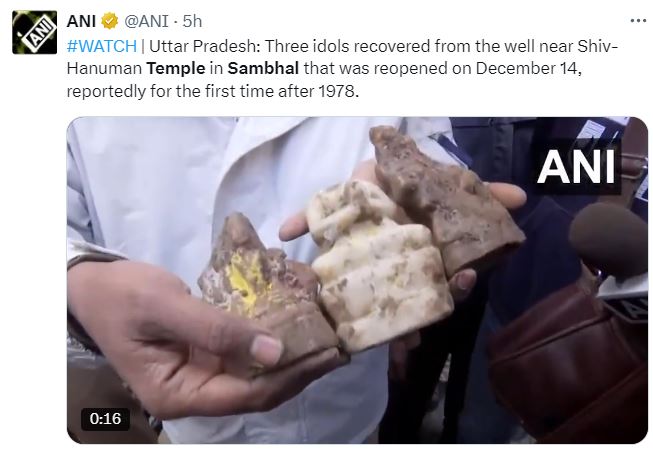This screenshot has height=449, width=653.
Task: Click the 'Uttar Pradesh' tweet text
Action: tap(204, 46)
